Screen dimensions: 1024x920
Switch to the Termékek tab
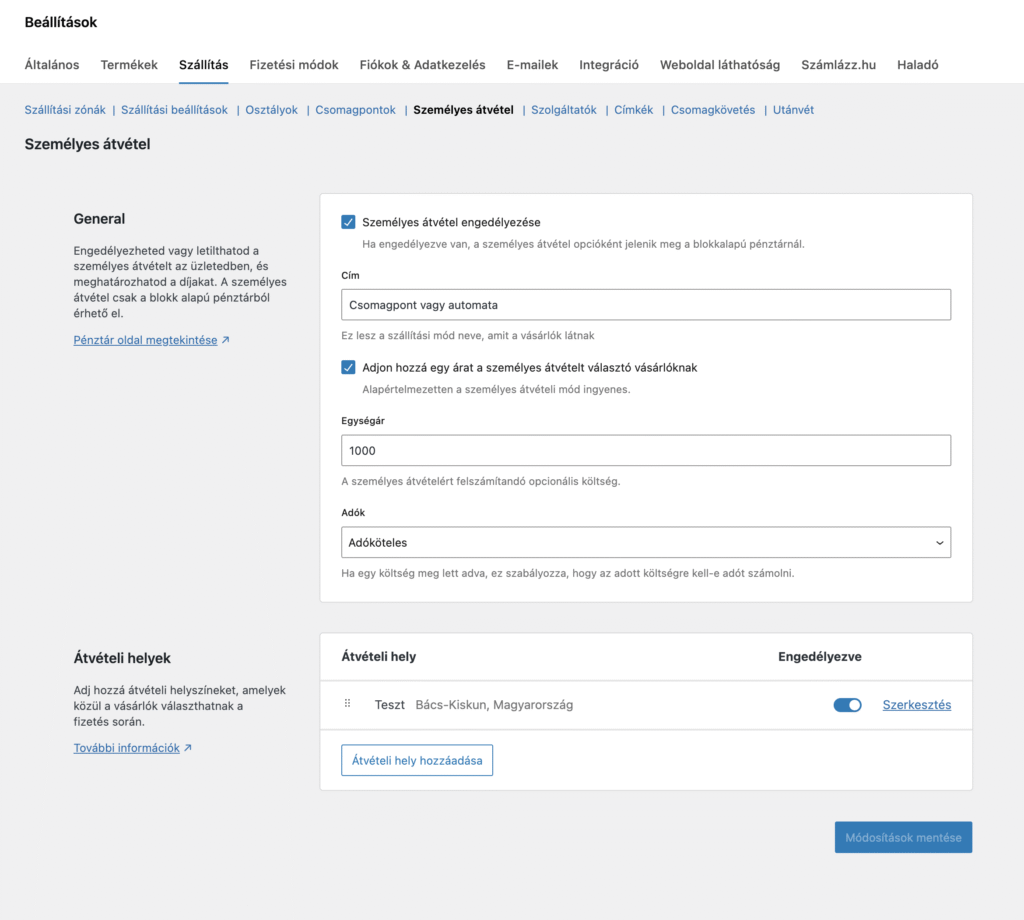[129, 65]
